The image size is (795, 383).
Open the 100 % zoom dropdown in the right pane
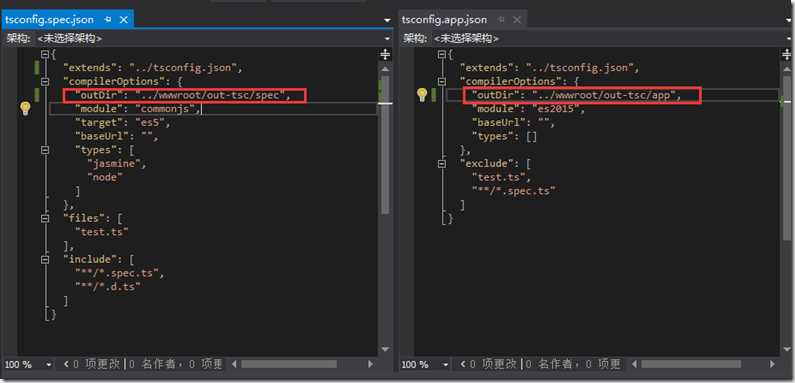[x=446, y=364]
